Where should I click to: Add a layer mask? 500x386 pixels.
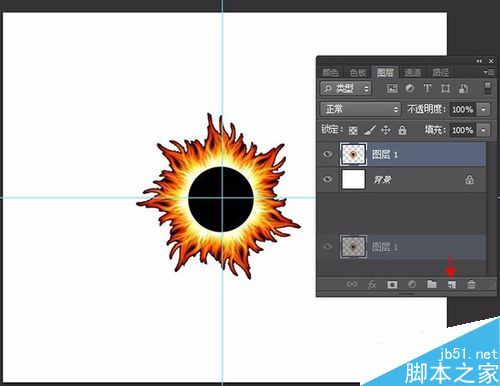[x=392, y=284]
